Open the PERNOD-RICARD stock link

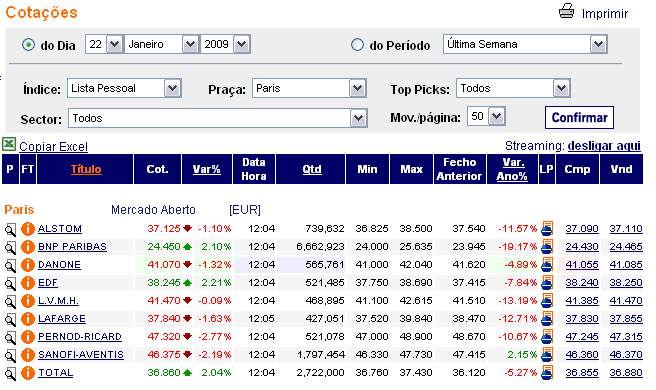pyautogui.click(x=80, y=337)
